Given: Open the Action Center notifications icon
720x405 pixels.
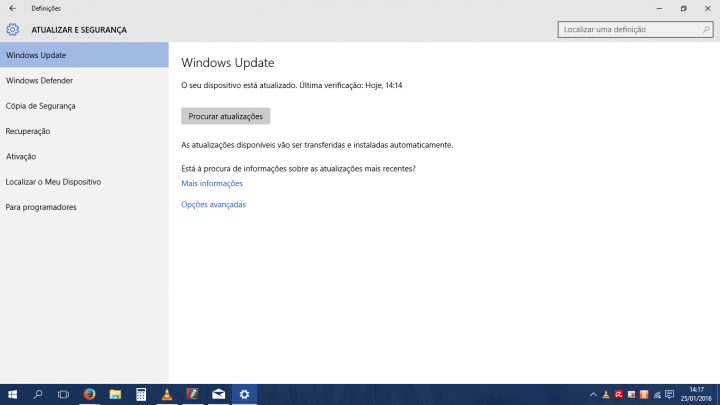Looking at the screenshot, I should click(669, 394).
